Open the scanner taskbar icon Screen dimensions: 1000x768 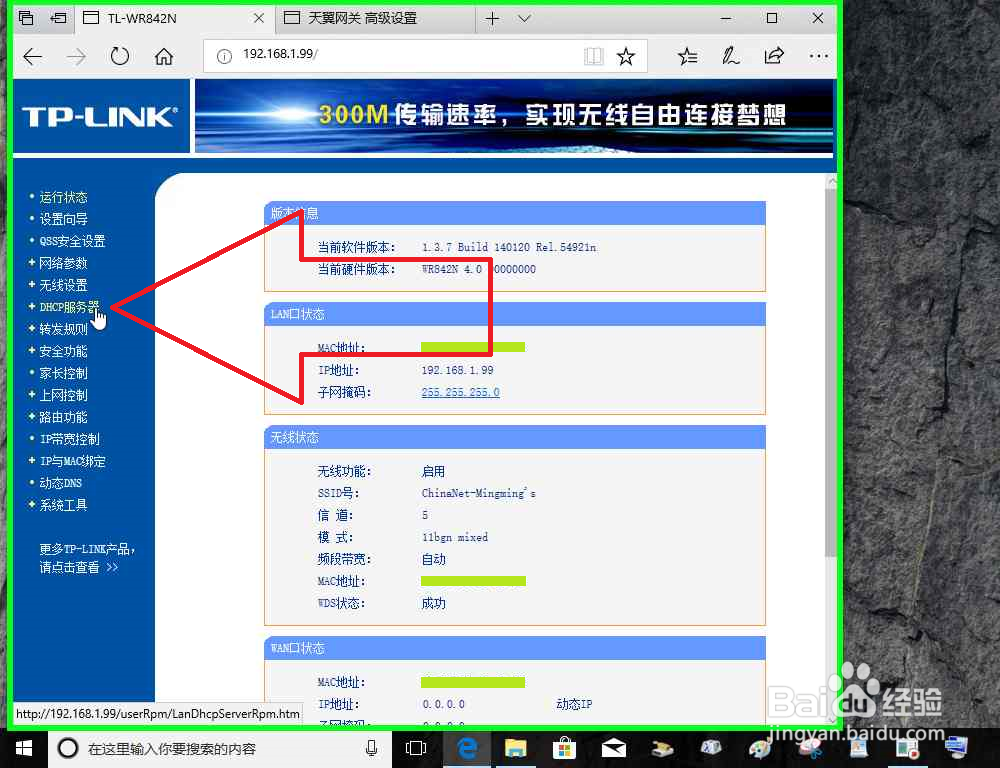pyautogui.click(x=663, y=748)
